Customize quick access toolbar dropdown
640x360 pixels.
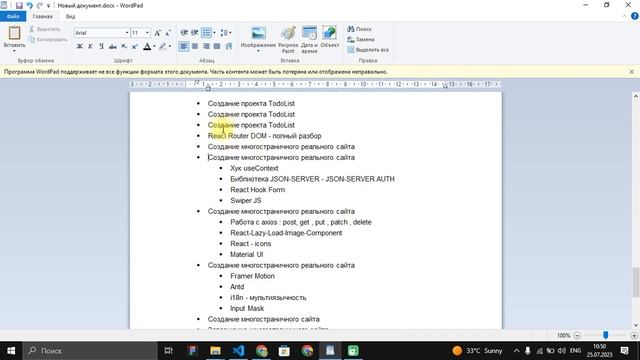pos(49,6)
